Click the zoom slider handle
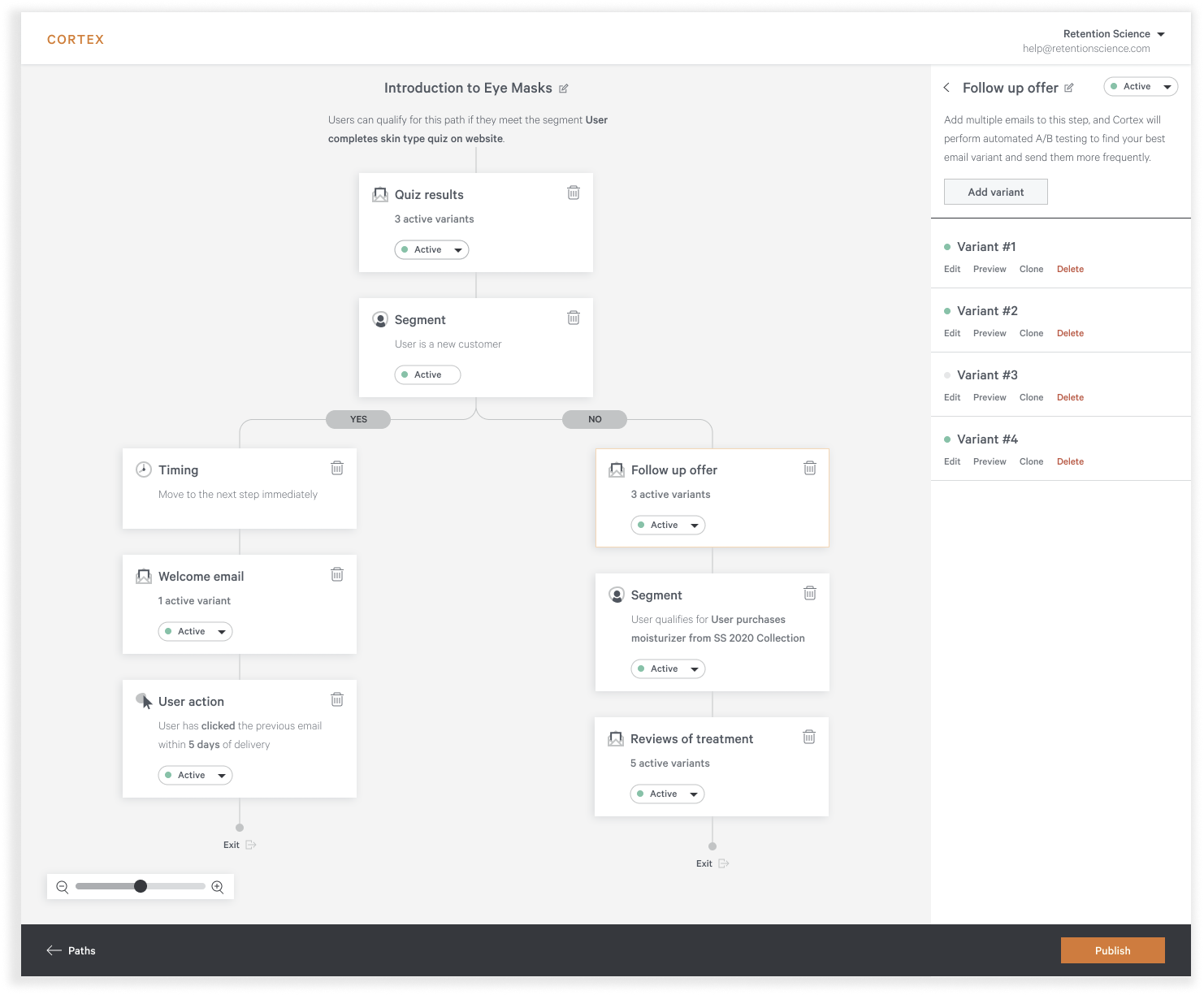1204x995 pixels. (141, 886)
